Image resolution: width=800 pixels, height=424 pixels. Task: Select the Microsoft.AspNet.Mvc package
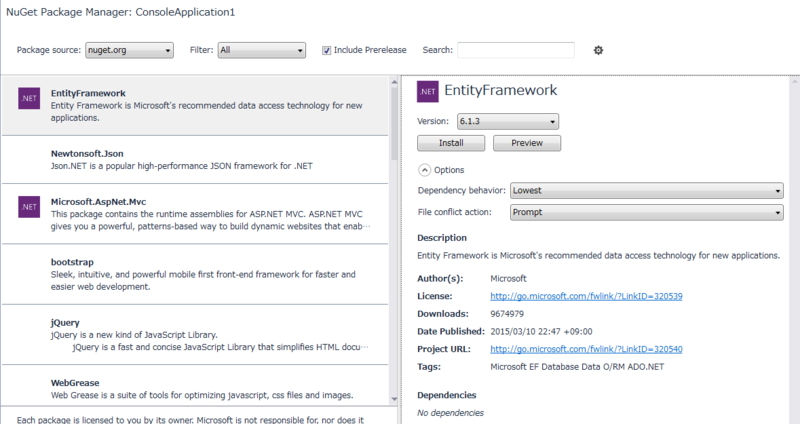tap(195, 214)
